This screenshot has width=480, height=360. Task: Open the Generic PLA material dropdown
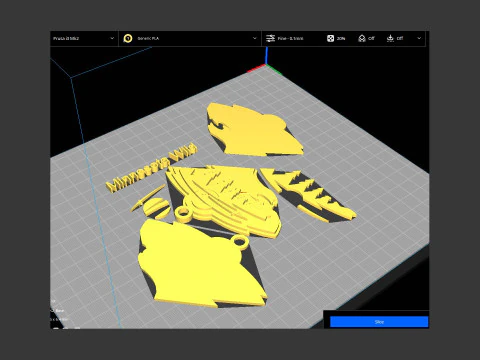190,38
